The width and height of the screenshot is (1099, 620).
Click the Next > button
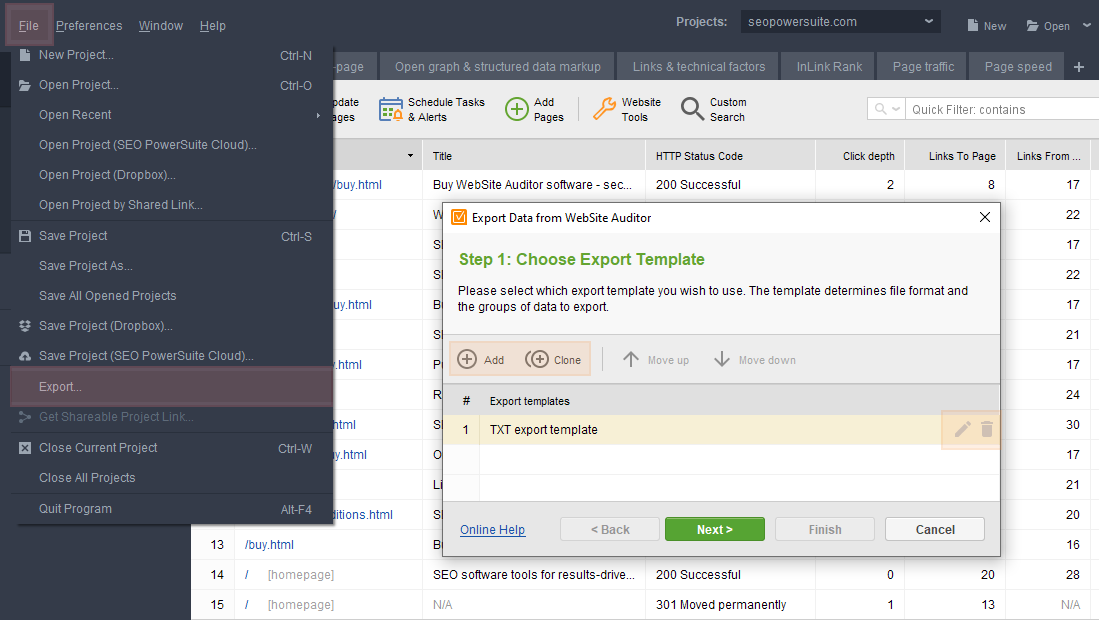click(x=715, y=530)
